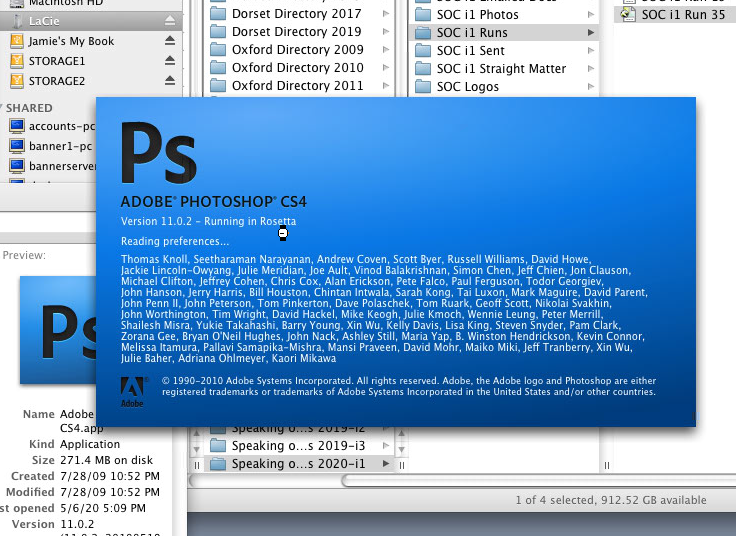Click the Speaking o...s 2019-i3 folder icon
The height and width of the screenshot is (536, 736).
click(x=218, y=445)
